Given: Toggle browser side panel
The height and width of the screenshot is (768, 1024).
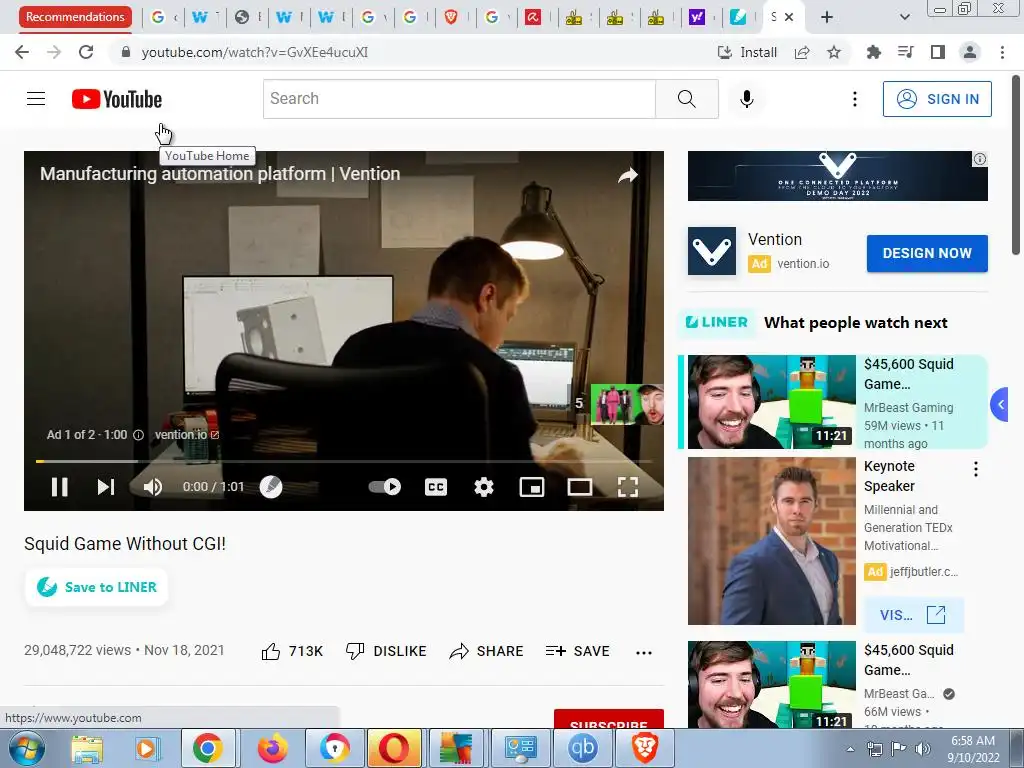Looking at the screenshot, I should click(x=938, y=52).
